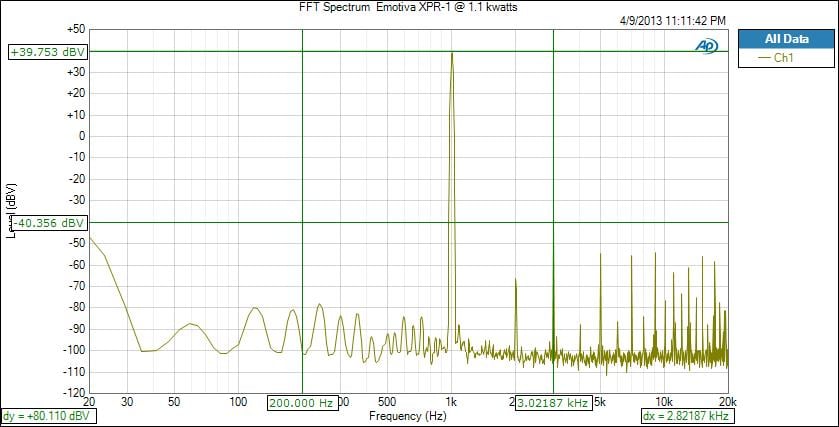The width and height of the screenshot is (839, 427).
Task: Select the Ch1 legend entry
Action: click(784, 58)
